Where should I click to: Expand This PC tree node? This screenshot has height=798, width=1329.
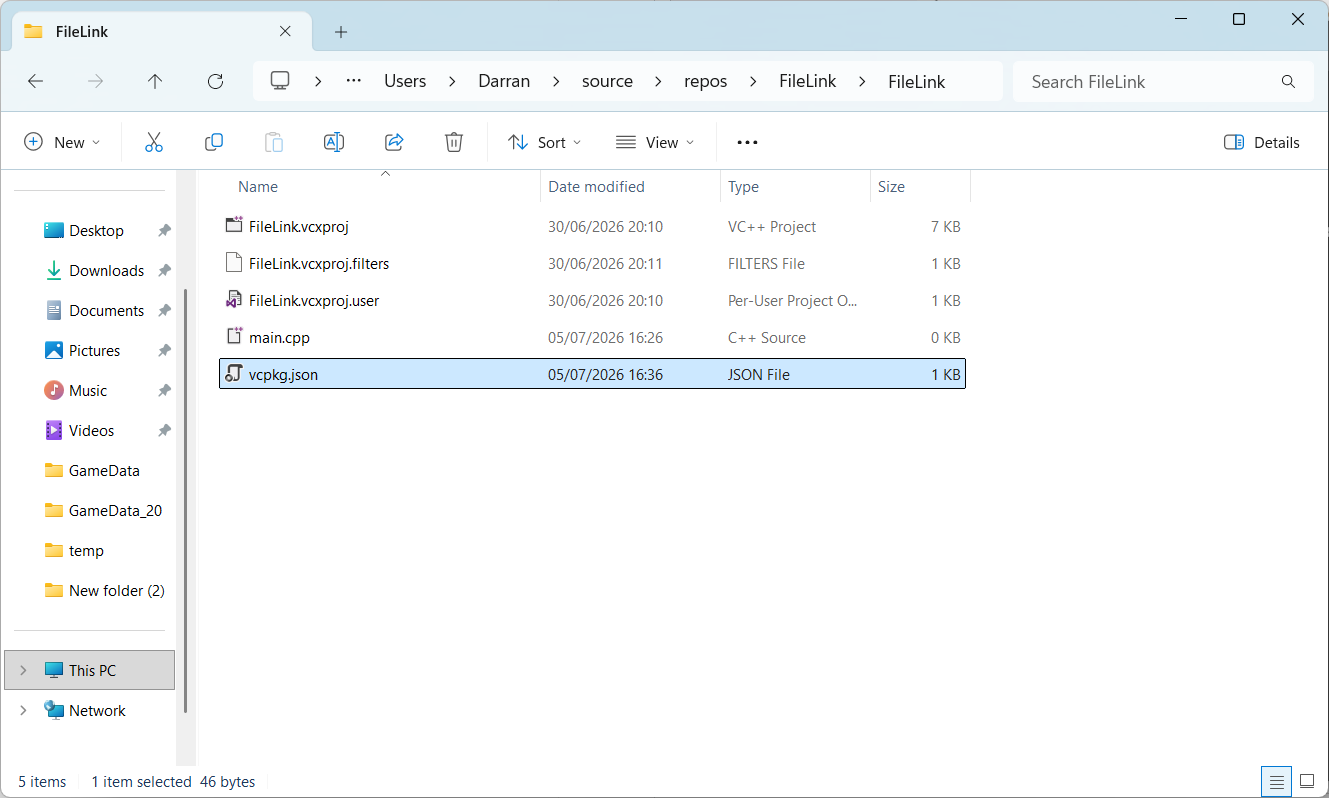pyautogui.click(x=23, y=671)
